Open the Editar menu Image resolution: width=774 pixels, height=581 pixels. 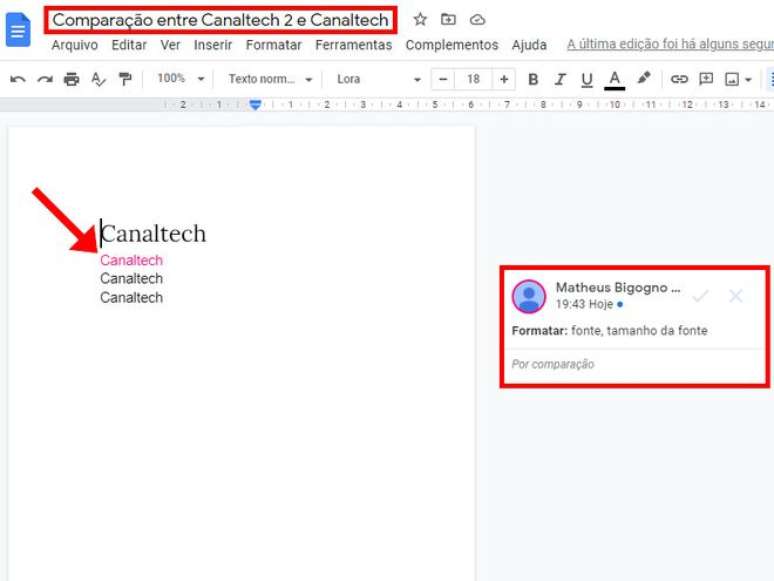[x=129, y=45]
